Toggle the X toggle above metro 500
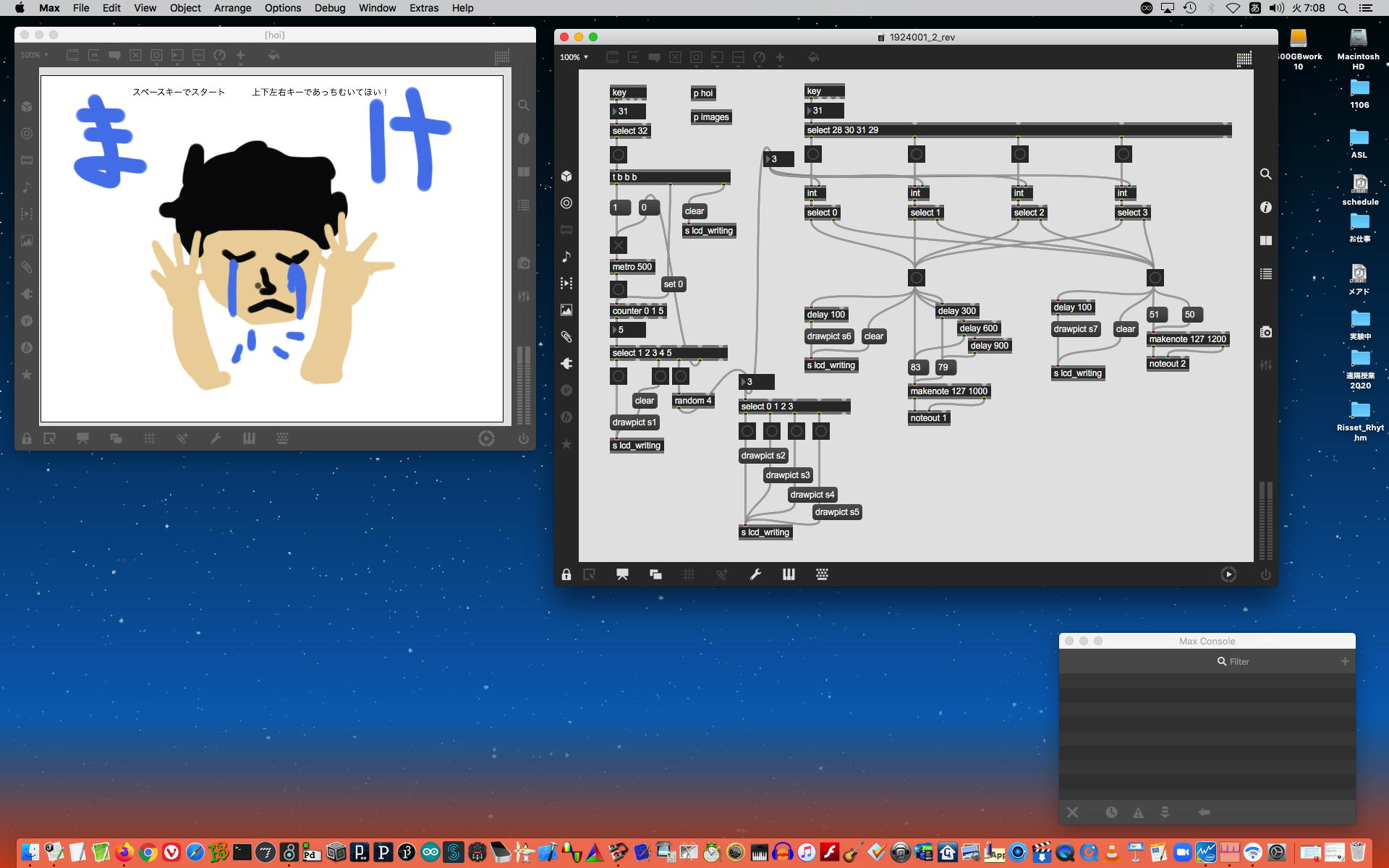1389x868 pixels. 619,245
